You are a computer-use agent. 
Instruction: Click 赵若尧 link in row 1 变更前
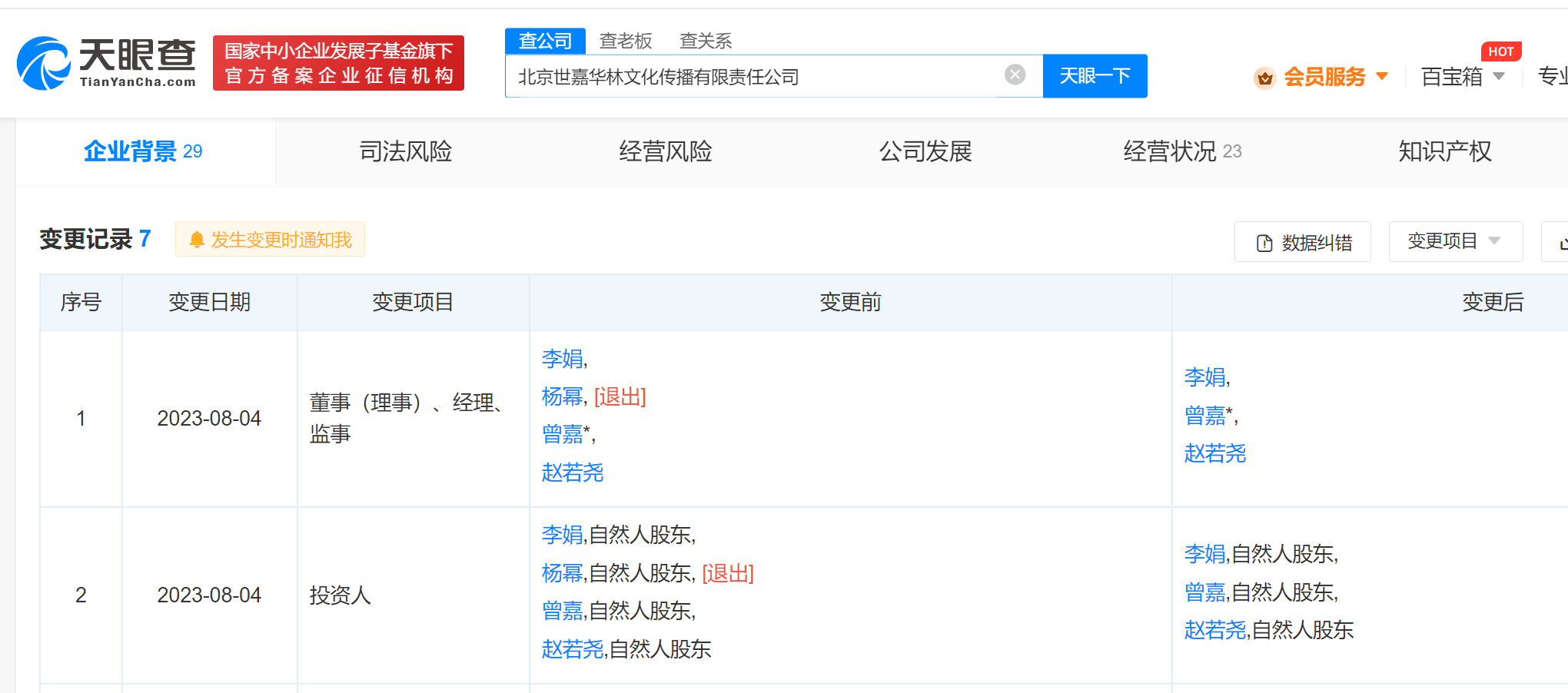click(x=573, y=472)
